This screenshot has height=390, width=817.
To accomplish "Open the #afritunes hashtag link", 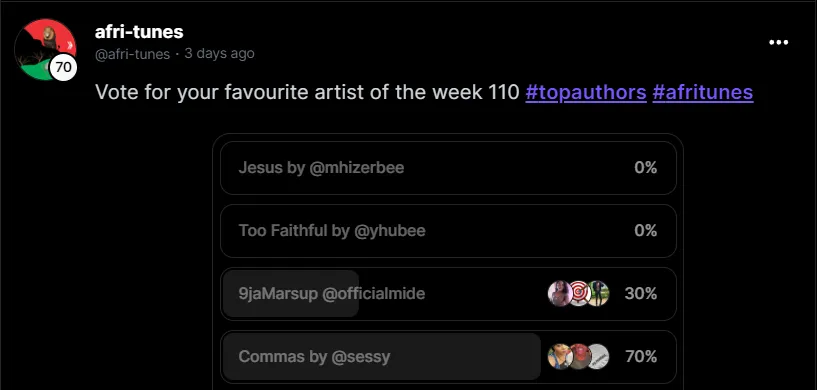I will tap(703, 92).
